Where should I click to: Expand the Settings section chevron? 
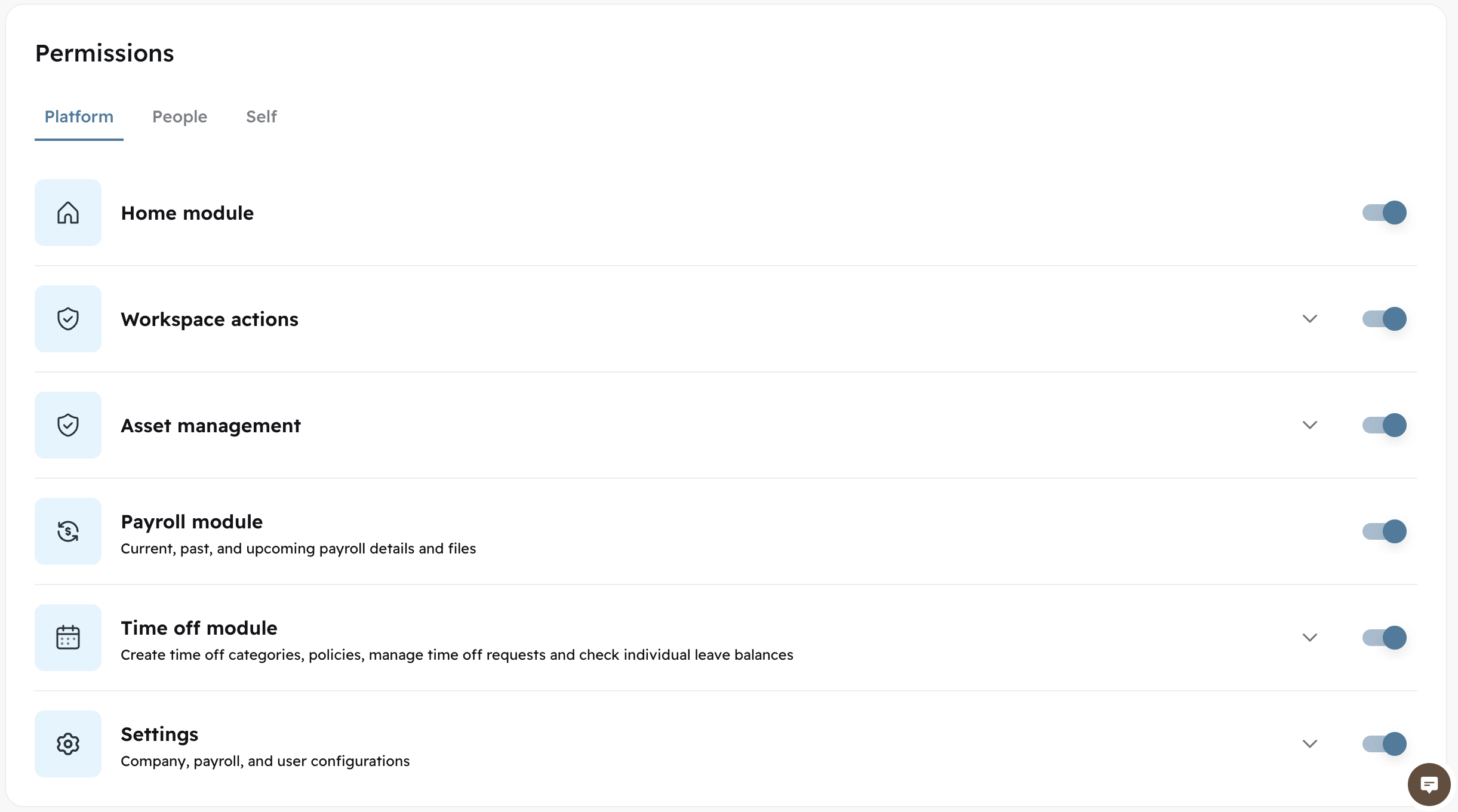[1309, 743]
